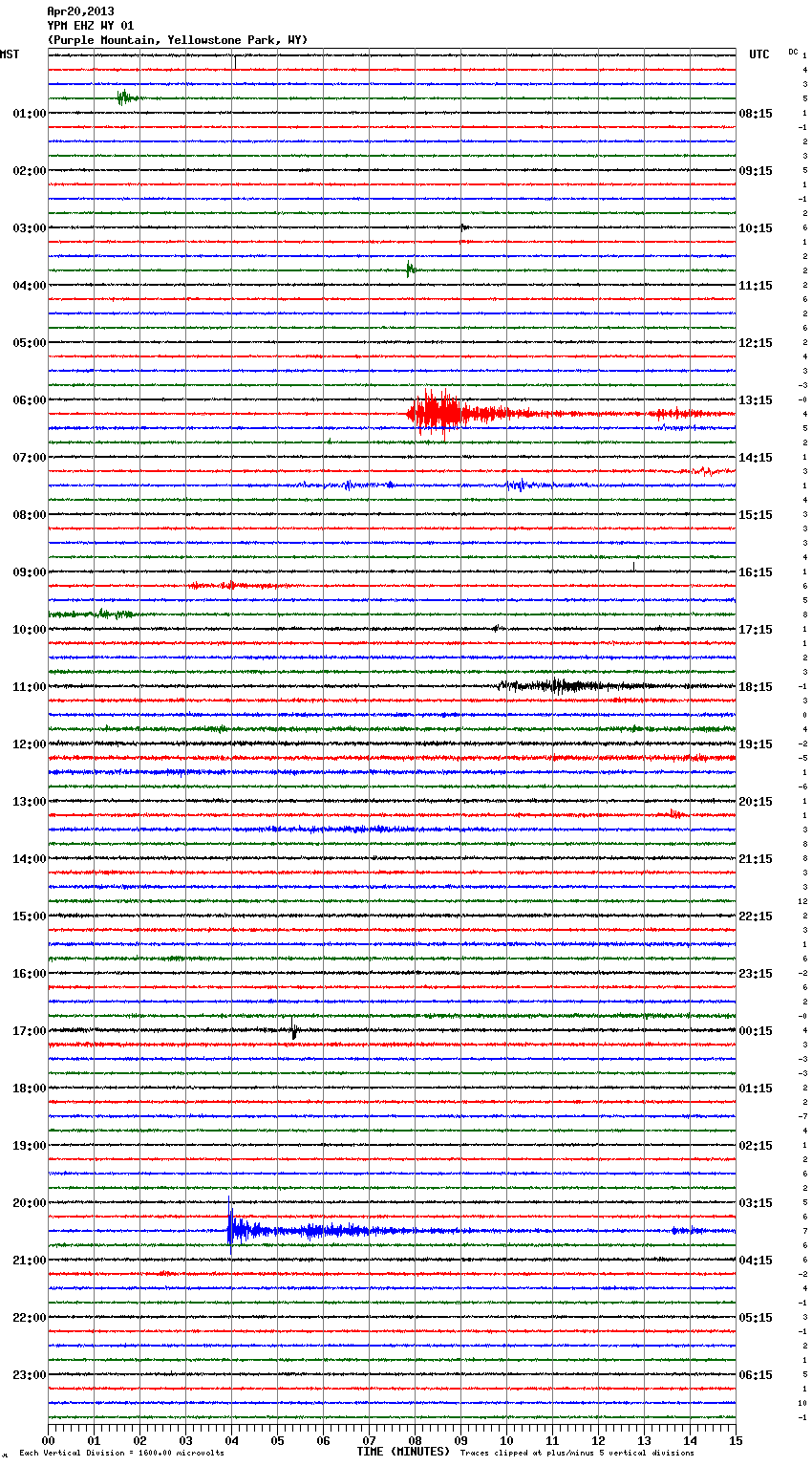812x1466 pixels.
Task: Click the 23:00 MST time label
Action: click(x=29, y=1375)
